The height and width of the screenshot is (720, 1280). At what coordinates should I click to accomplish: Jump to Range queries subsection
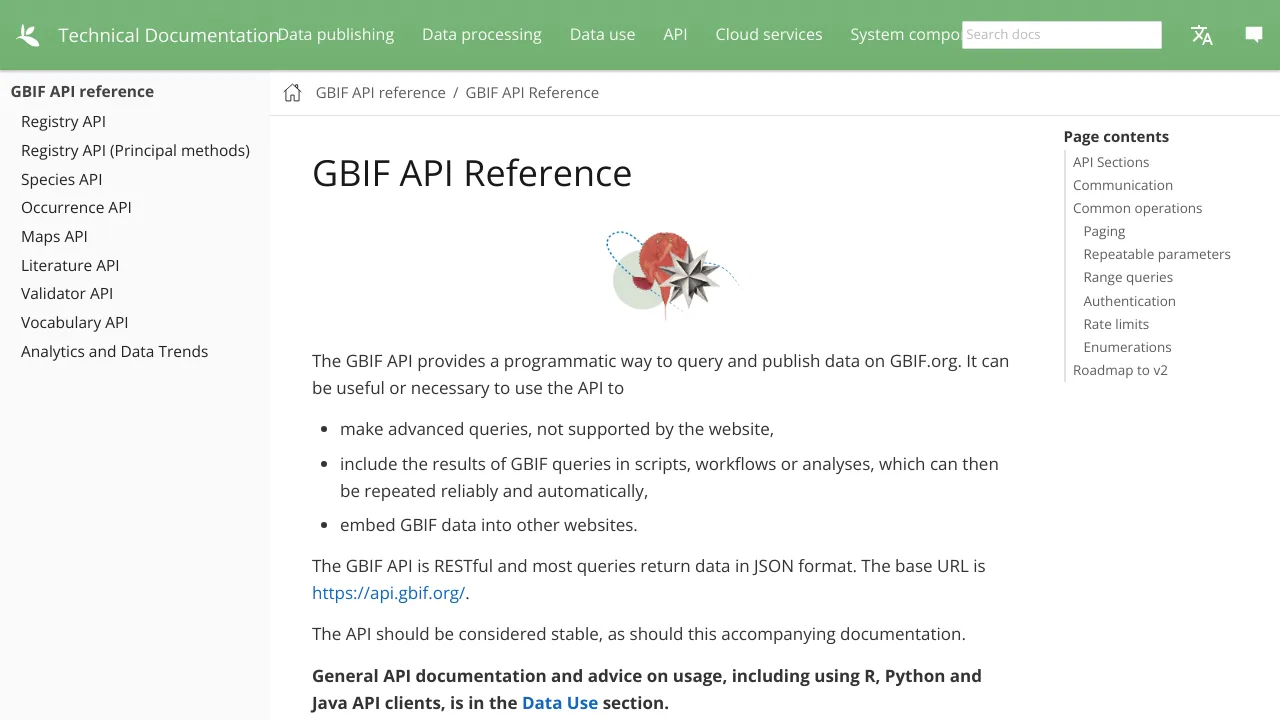pyautogui.click(x=1128, y=277)
